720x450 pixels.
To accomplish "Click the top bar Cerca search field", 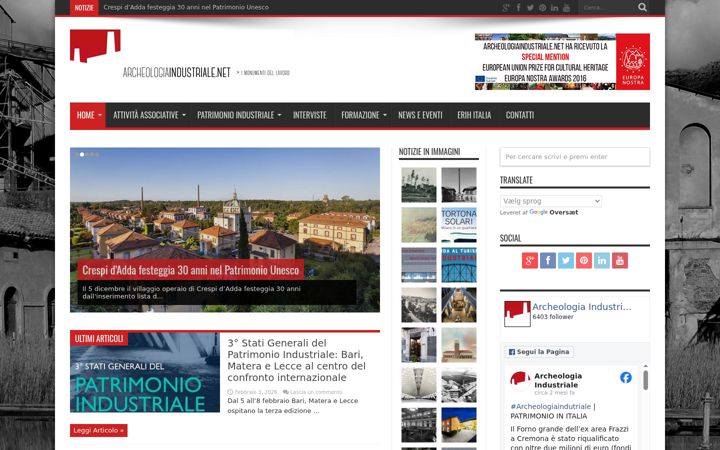I will 608,7.
